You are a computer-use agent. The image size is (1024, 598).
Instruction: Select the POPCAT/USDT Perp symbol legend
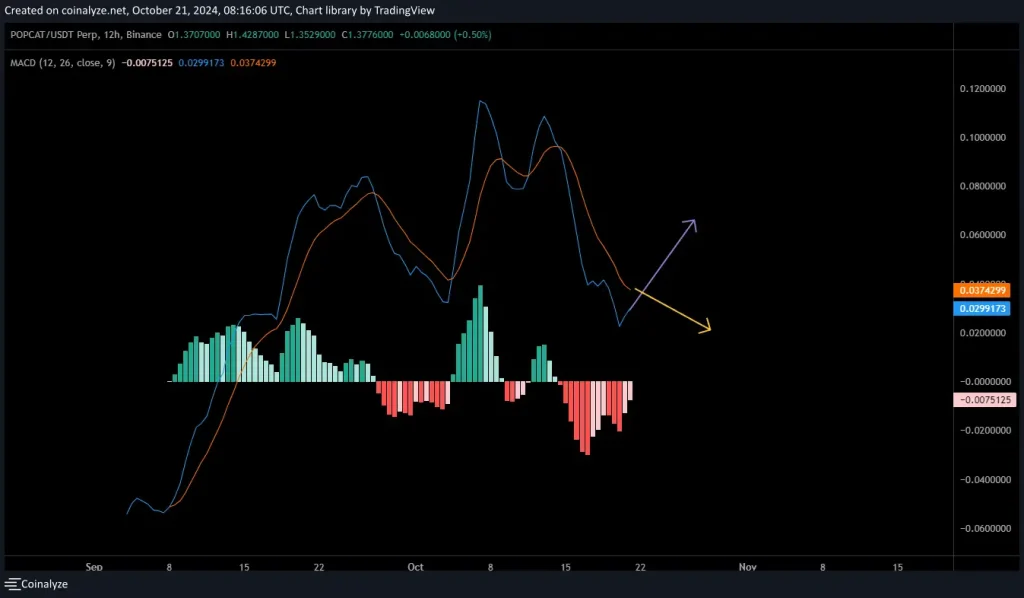tap(55, 34)
